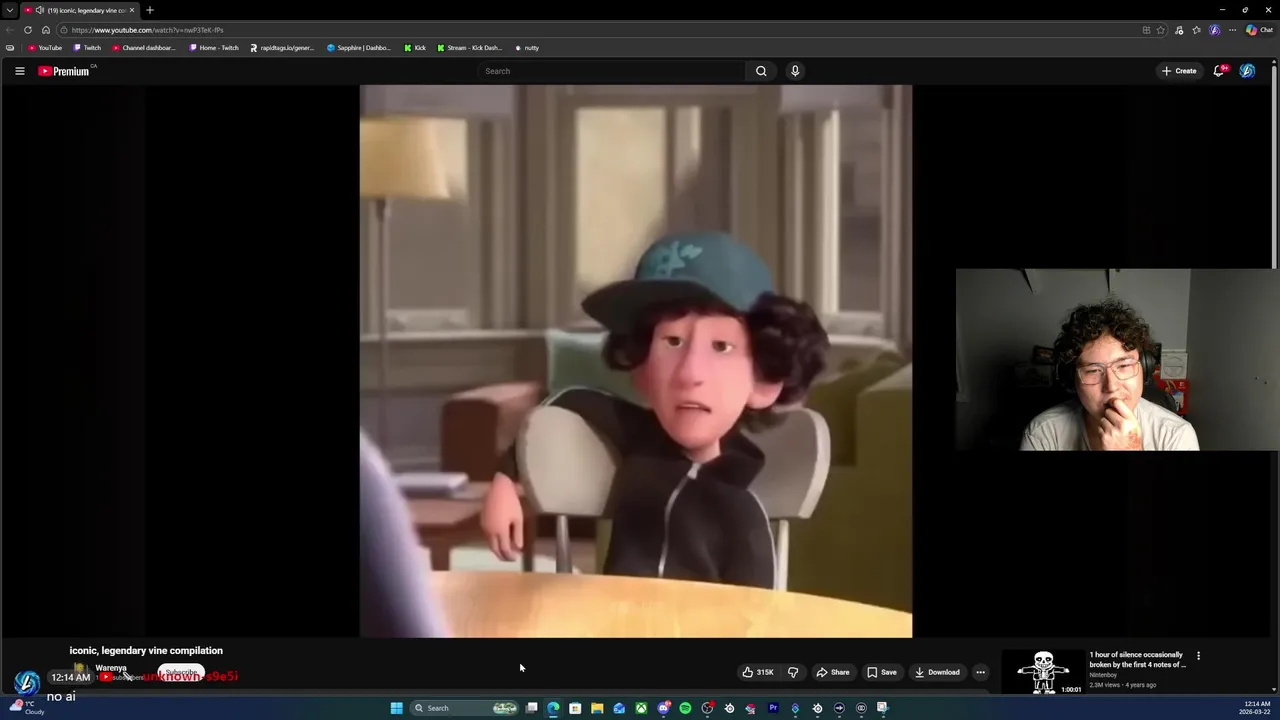Open the rapidtags.io bookmark
The height and width of the screenshot is (720, 1280).
(x=282, y=48)
